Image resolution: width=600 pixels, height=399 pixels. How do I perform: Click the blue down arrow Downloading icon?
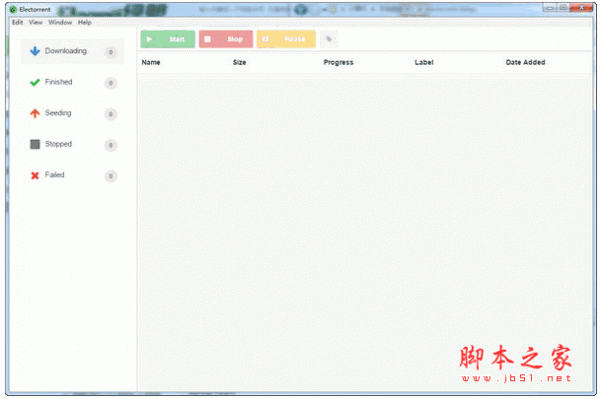35,51
